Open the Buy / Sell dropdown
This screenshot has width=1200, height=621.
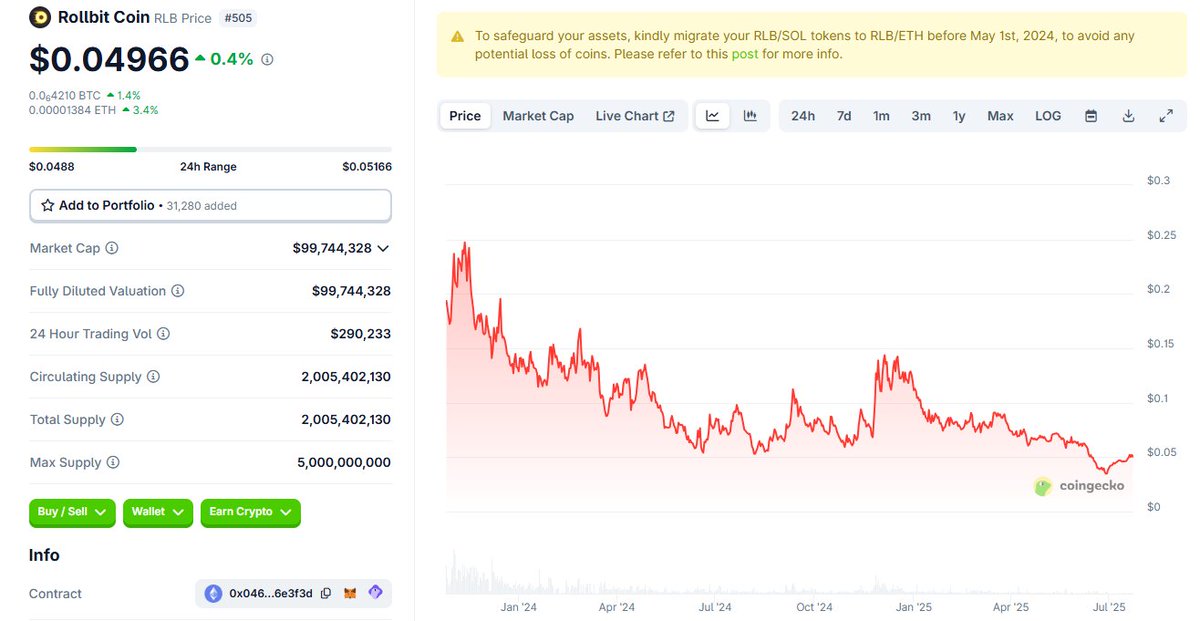click(x=72, y=512)
